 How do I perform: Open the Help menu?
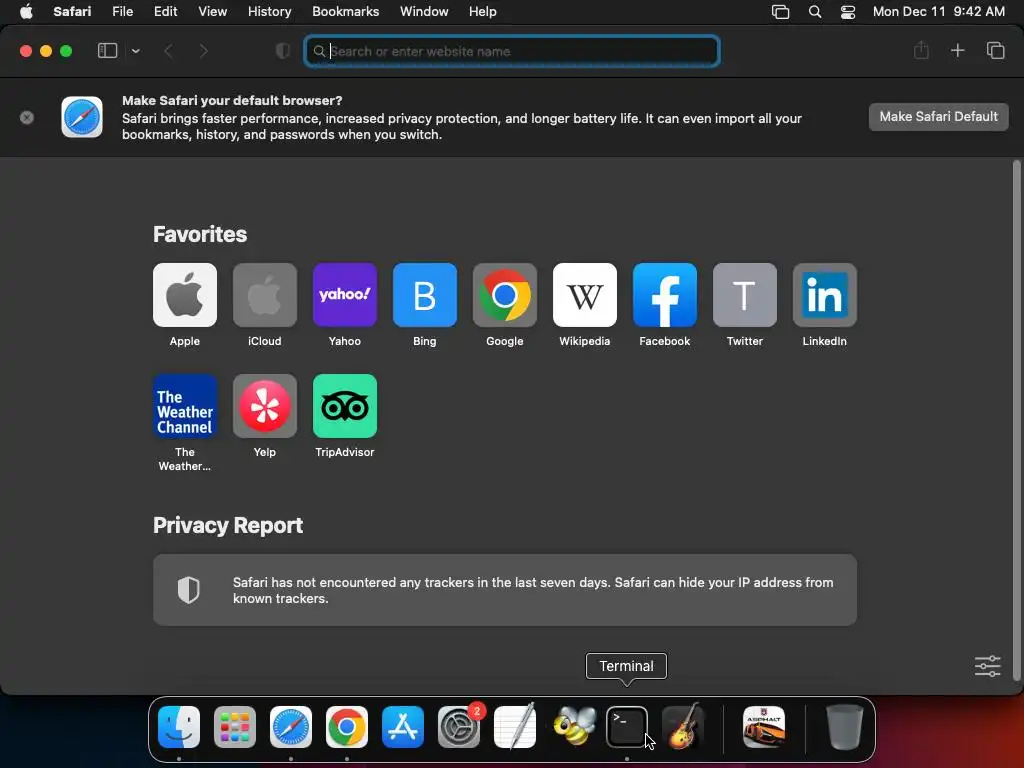pos(483,12)
